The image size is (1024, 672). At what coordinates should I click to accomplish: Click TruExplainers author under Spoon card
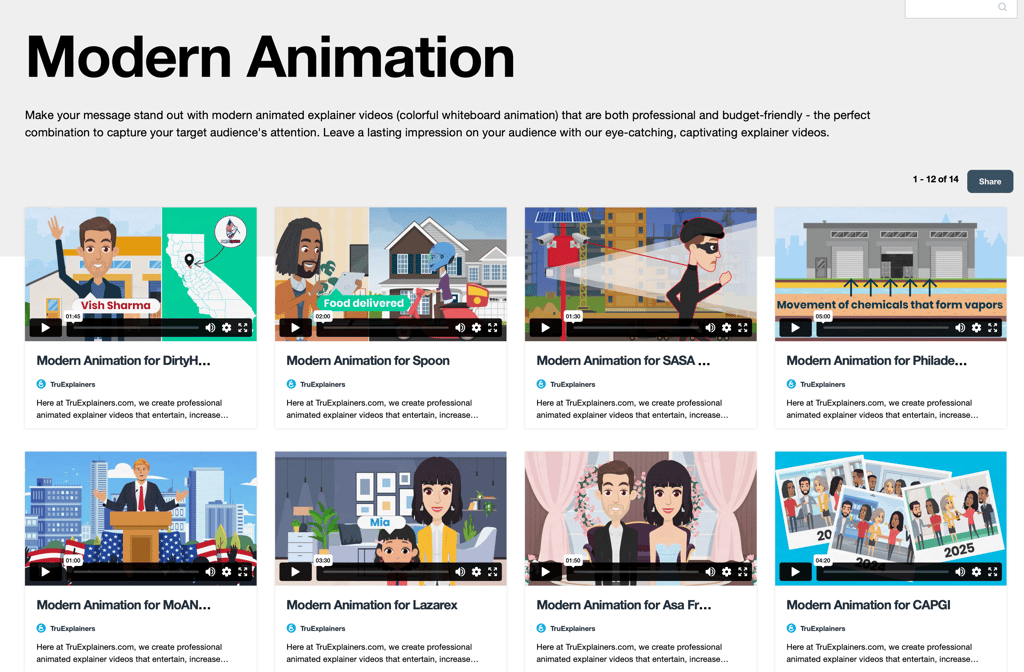pyautogui.click(x=323, y=384)
